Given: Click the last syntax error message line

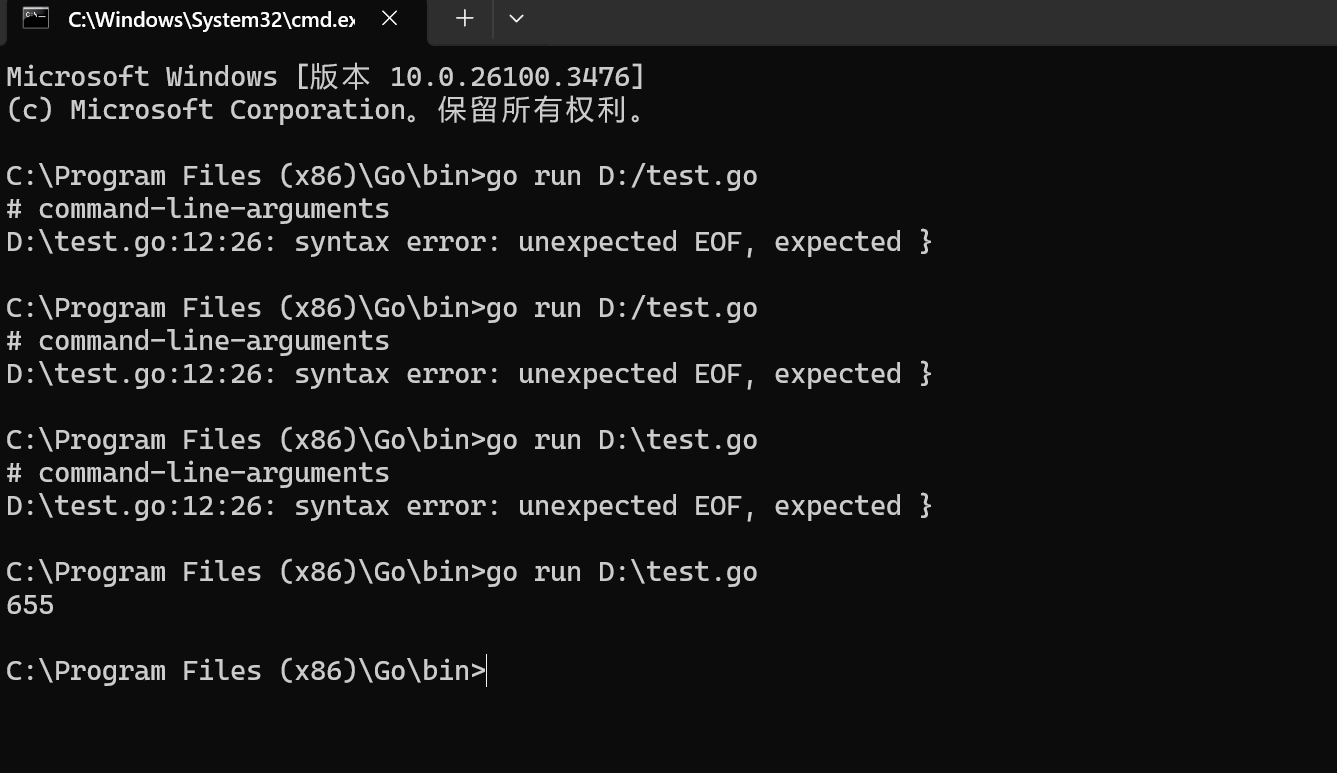Looking at the screenshot, I should click(x=470, y=506).
